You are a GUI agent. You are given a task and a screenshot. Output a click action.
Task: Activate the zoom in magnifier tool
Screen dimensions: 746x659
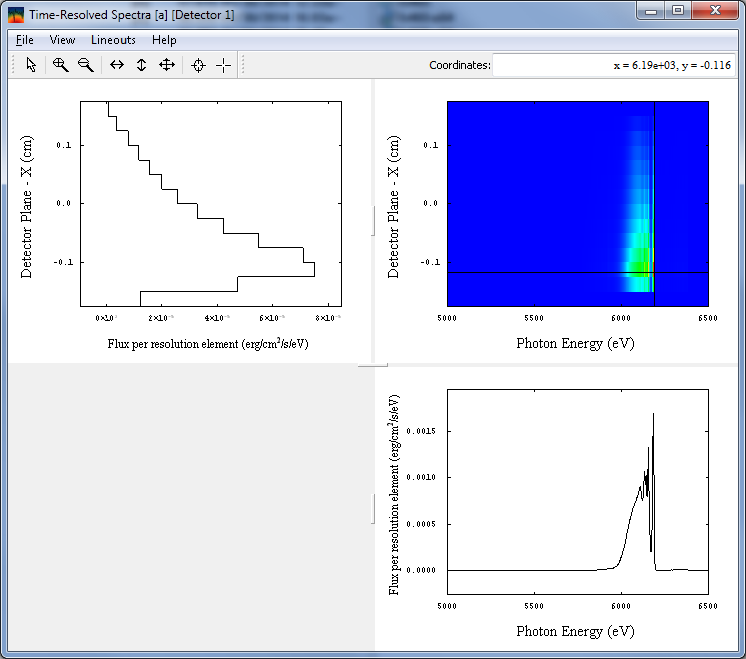60,65
